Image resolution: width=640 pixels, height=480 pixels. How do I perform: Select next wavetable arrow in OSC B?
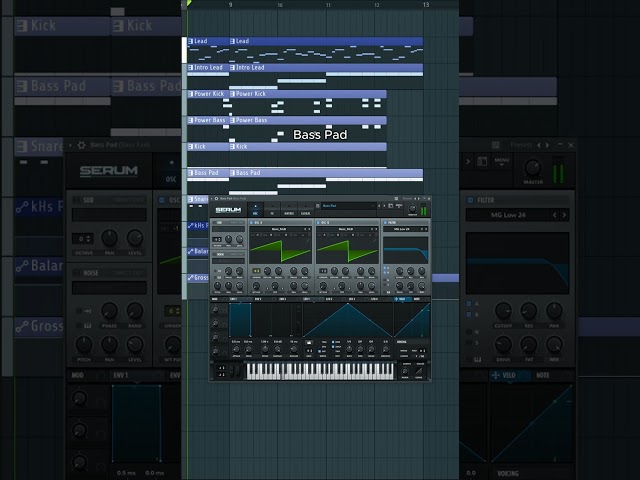click(376, 229)
